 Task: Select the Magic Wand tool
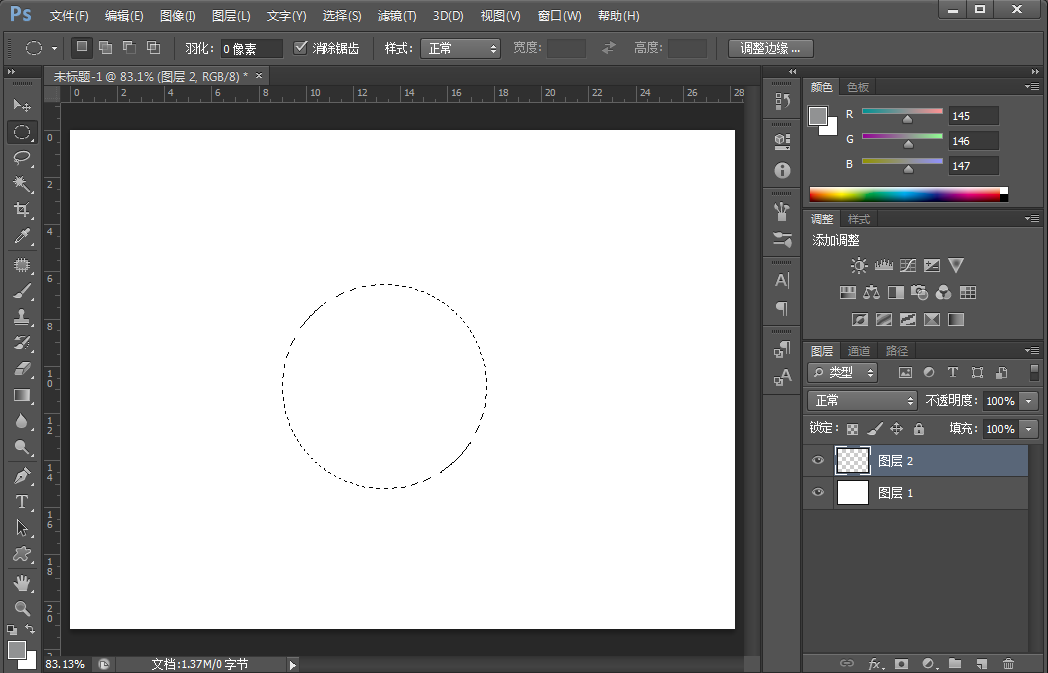click(22, 184)
